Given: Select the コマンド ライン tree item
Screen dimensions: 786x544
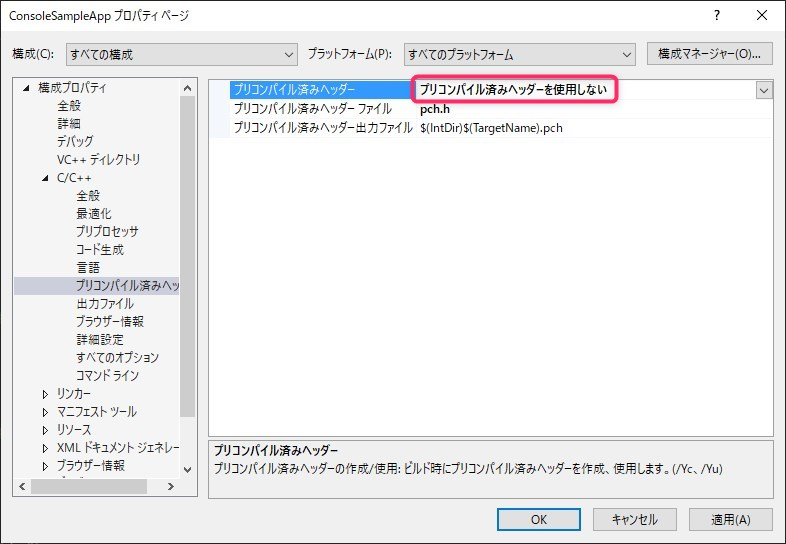Looking at the screenshot, I should tap(107, 376).
